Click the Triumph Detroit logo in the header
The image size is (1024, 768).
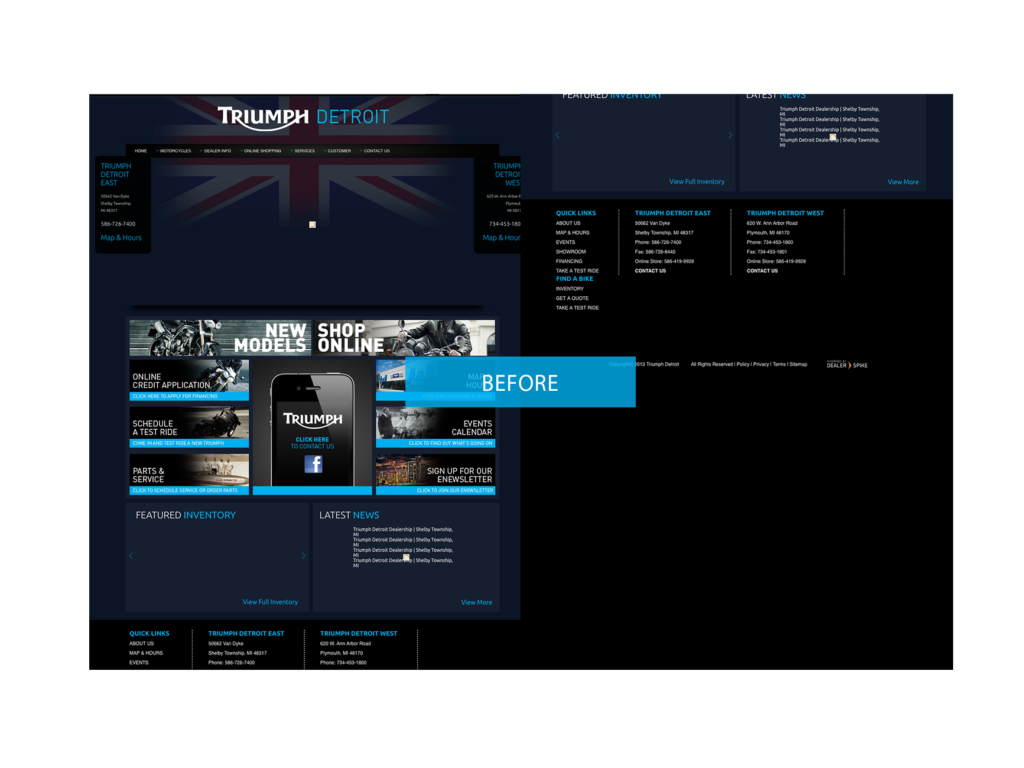(303, 116)
